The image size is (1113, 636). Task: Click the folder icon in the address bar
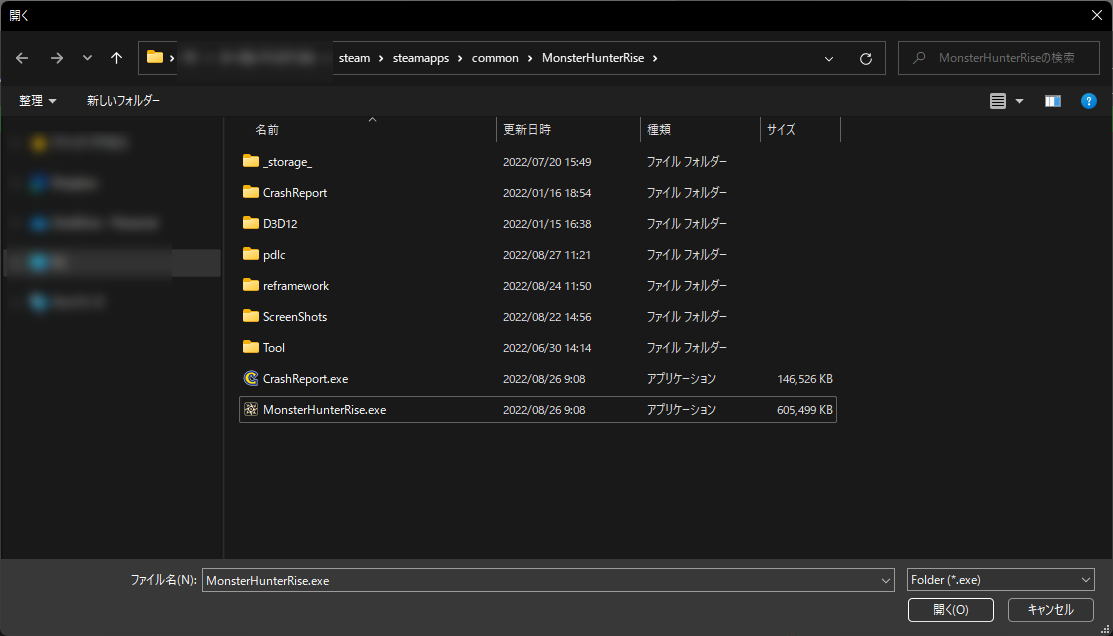[155, 57]
